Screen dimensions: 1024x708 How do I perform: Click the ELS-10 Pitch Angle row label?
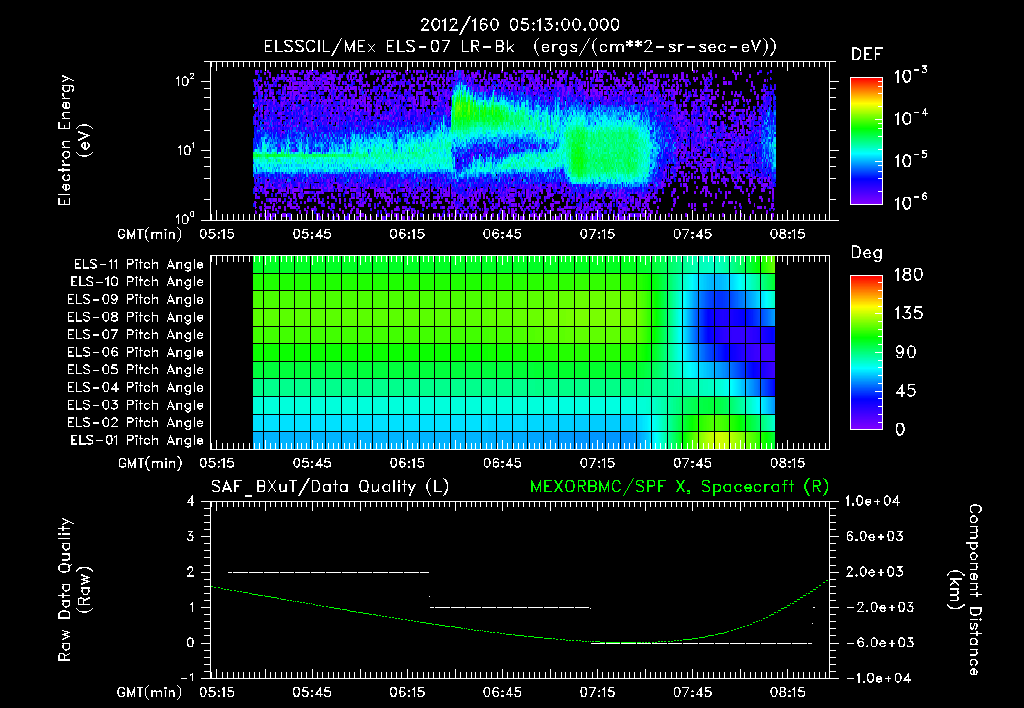(137, 282)
